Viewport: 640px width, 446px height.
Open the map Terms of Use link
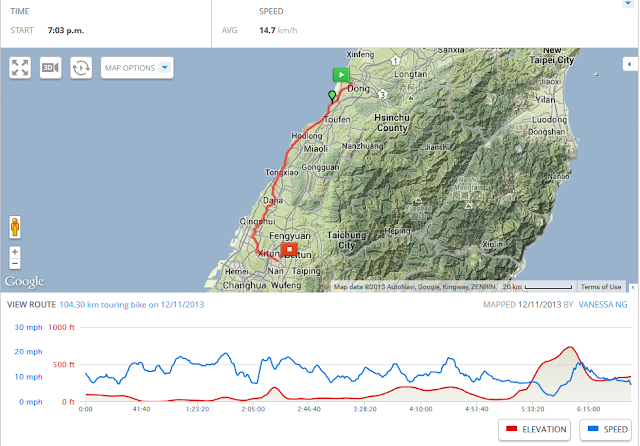(601, 287)
